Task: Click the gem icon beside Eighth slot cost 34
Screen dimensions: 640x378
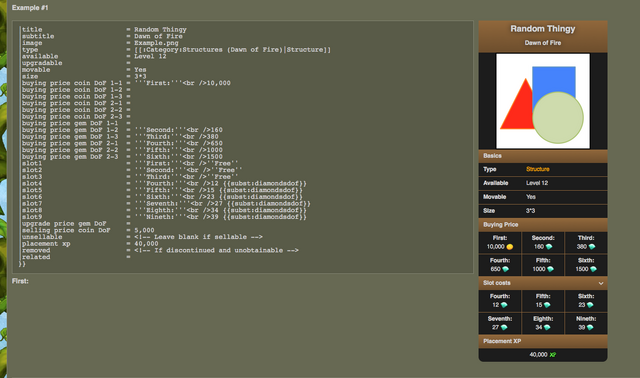Action: pyautogui.click(x=547, y=327)
